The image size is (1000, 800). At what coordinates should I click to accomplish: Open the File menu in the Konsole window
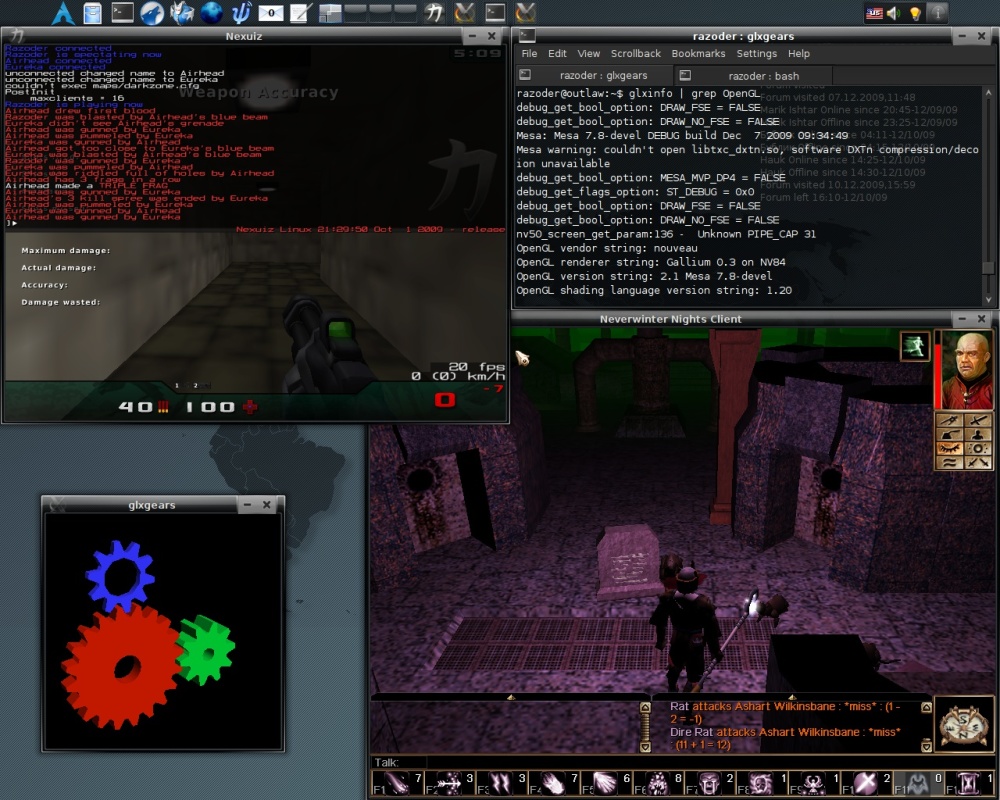coord(529,54)
